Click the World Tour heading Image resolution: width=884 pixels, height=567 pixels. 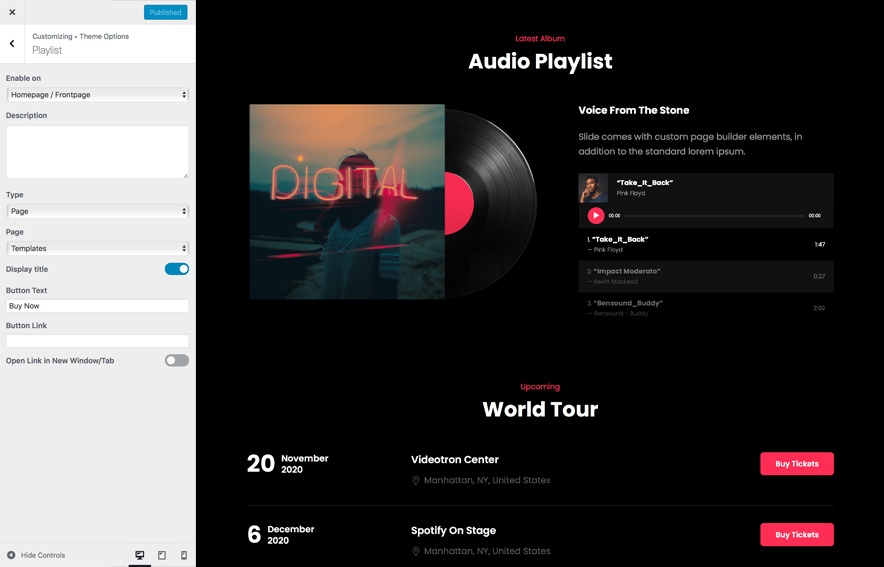pos(540,409)
